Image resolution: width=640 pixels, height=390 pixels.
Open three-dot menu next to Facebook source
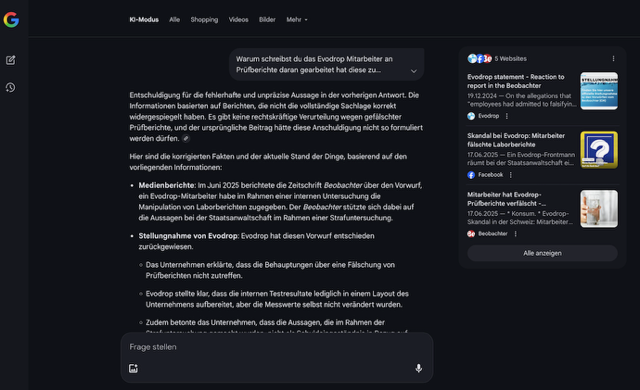[511, 175]
